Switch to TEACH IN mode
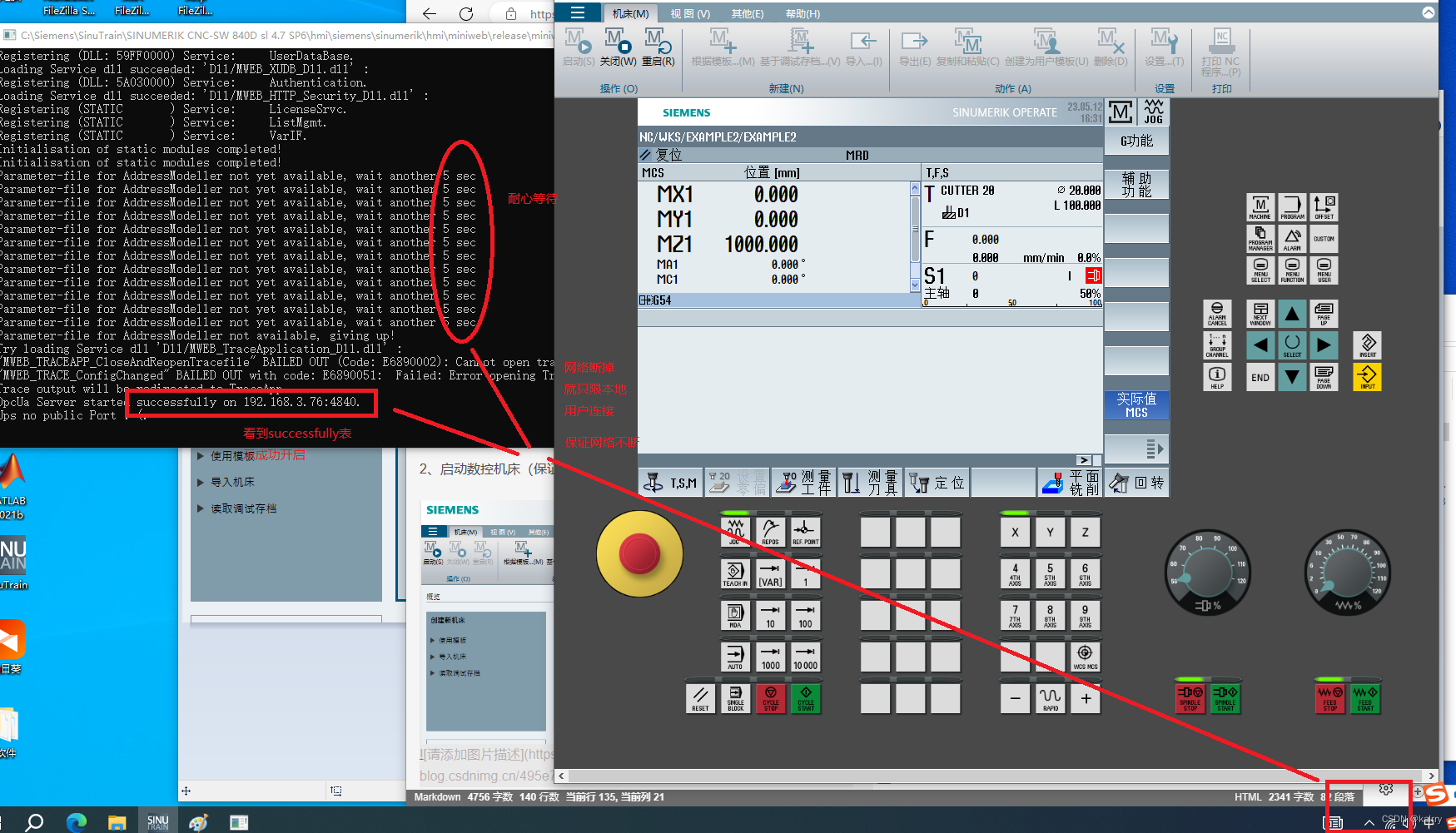This screenshot has height=833, width=1456. click(735, 573)
